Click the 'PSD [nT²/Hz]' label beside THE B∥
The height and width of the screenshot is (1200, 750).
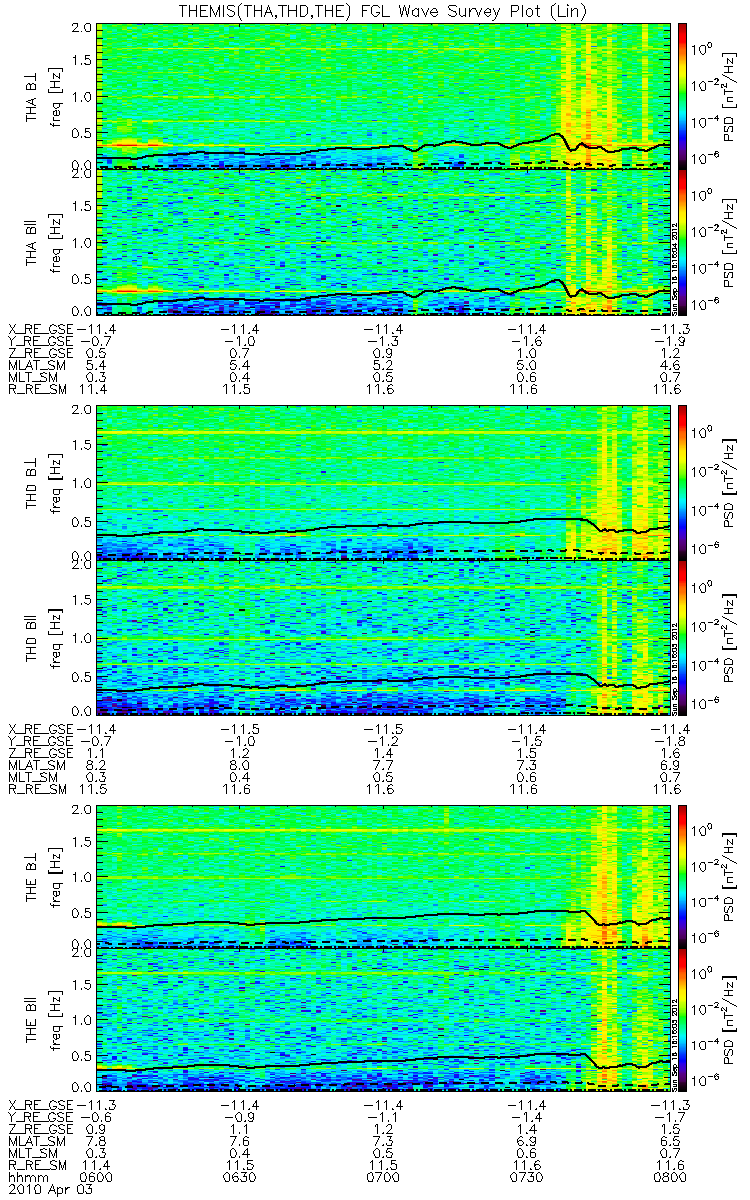(730, 1021)
